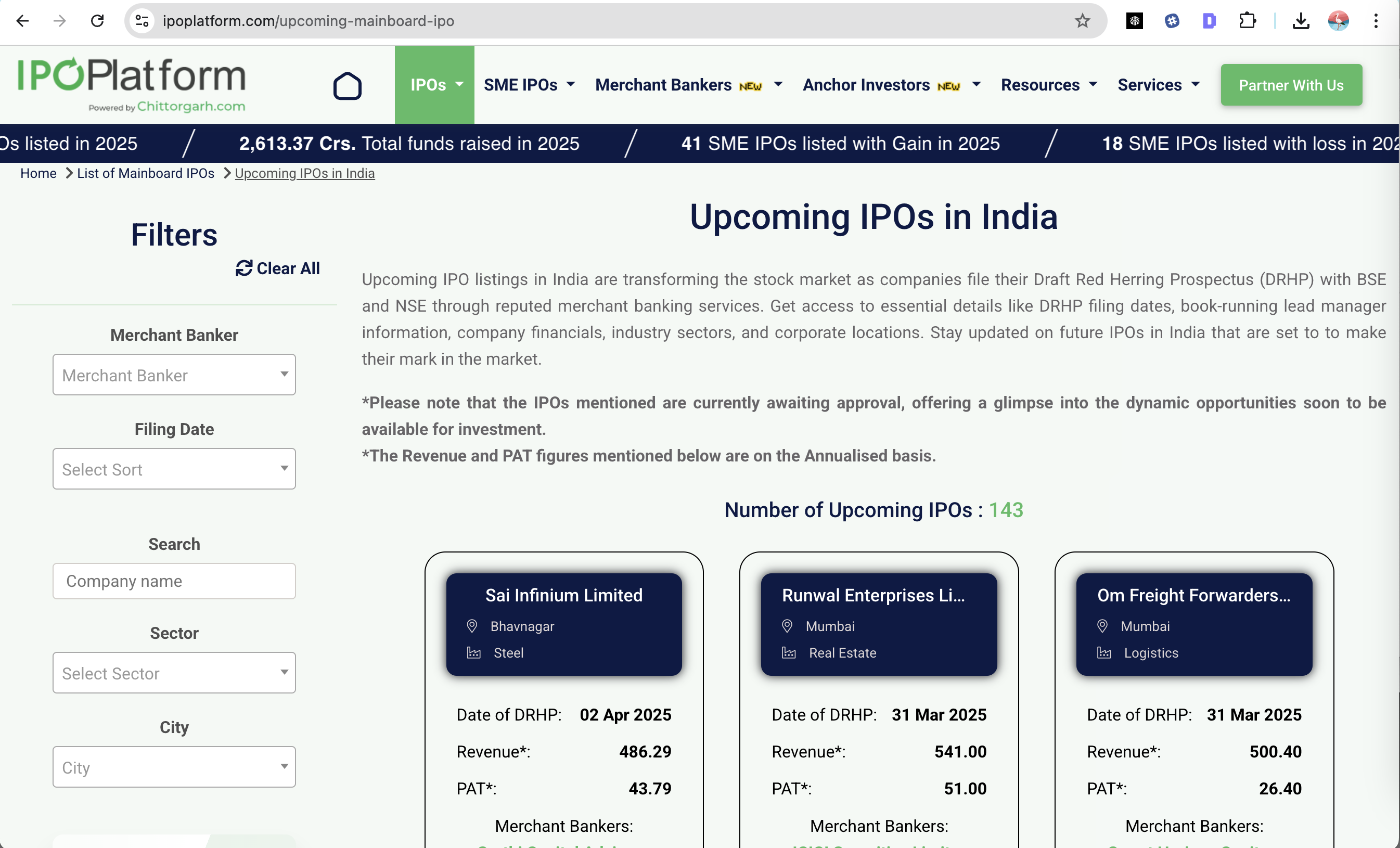This screenshot has height=848, width=1400.
Task: Click Sai Infinium PAT value 43.79
Action: pos(650,788)
